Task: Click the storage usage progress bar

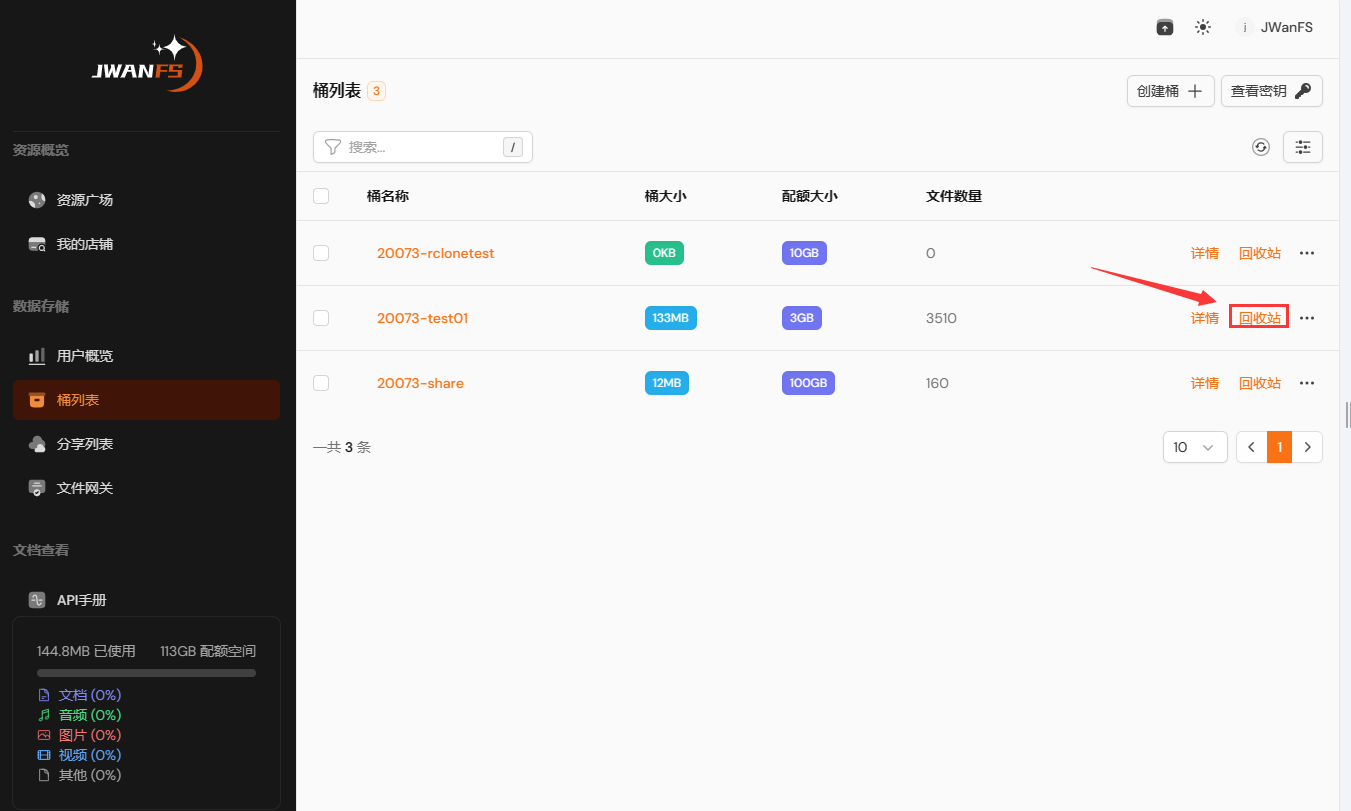Action: click(x=146, y=673)
